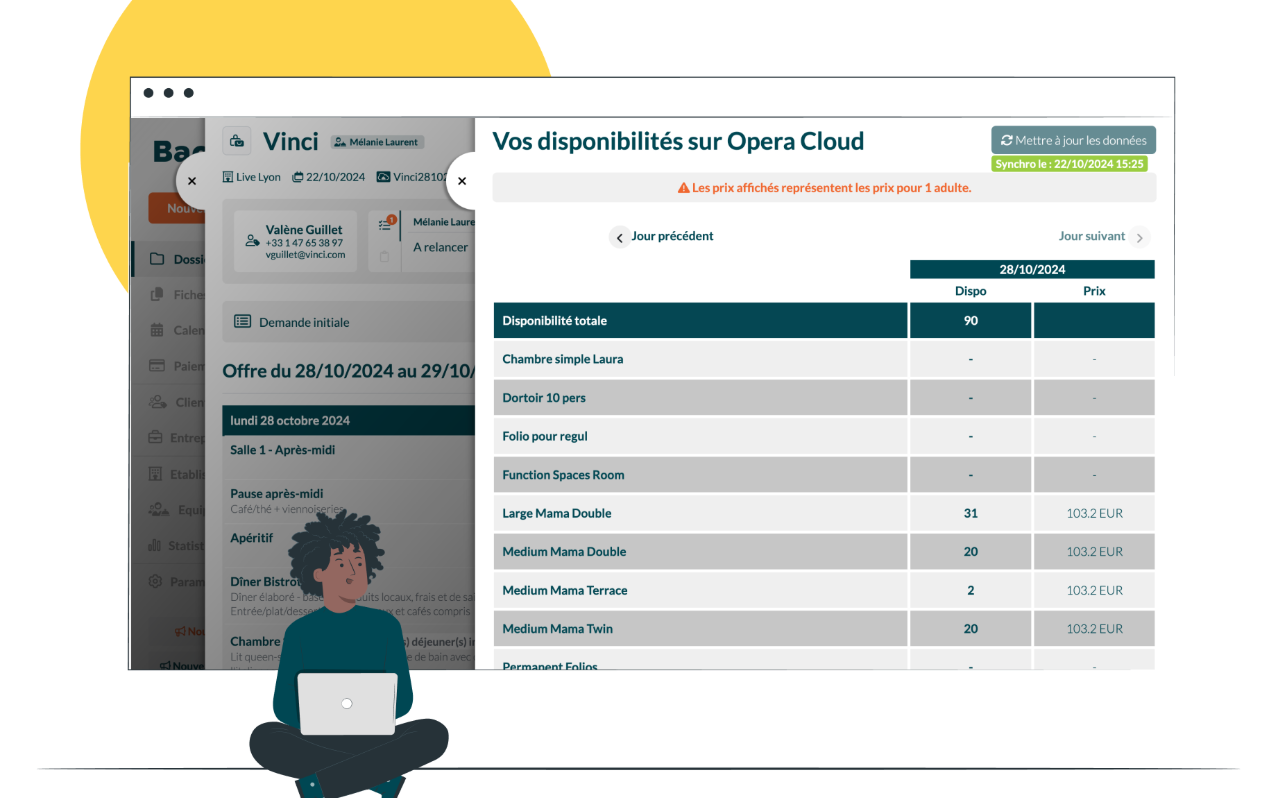Close the Vinci dossier panel

point(192,181)
